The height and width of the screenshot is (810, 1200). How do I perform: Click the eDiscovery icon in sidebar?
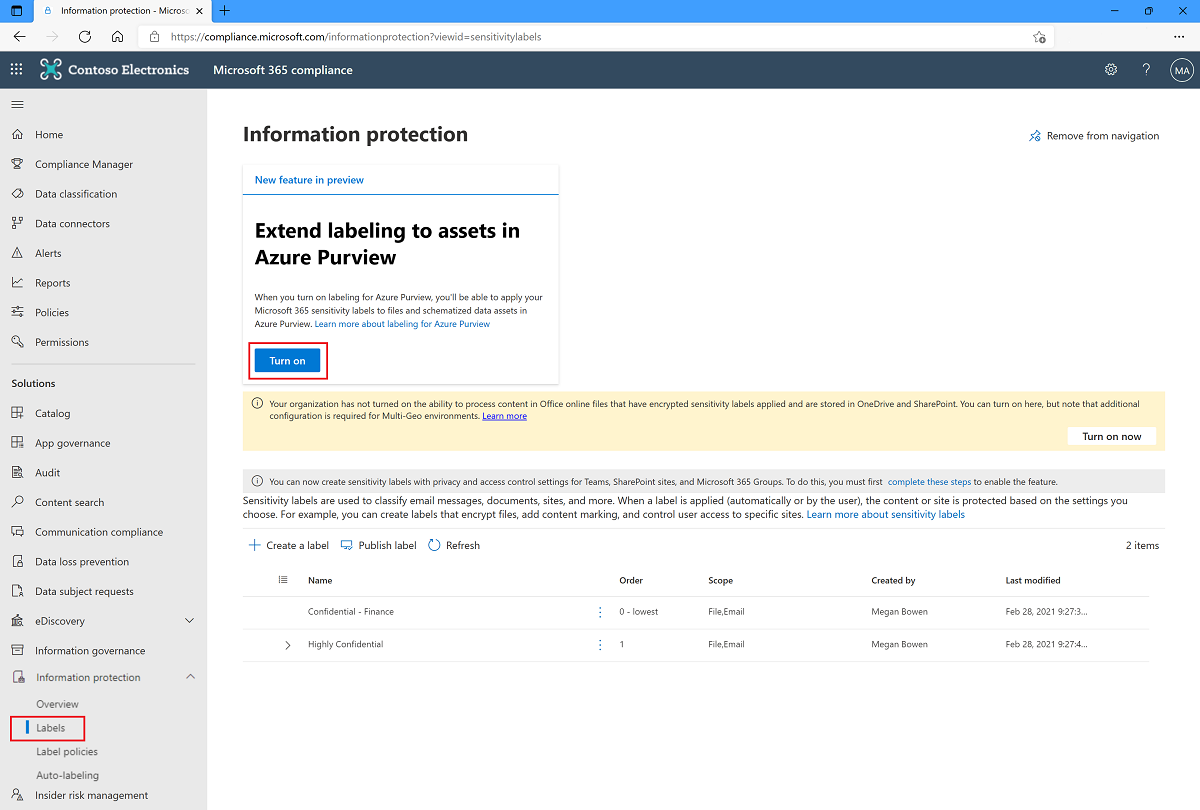coord(17,621)
